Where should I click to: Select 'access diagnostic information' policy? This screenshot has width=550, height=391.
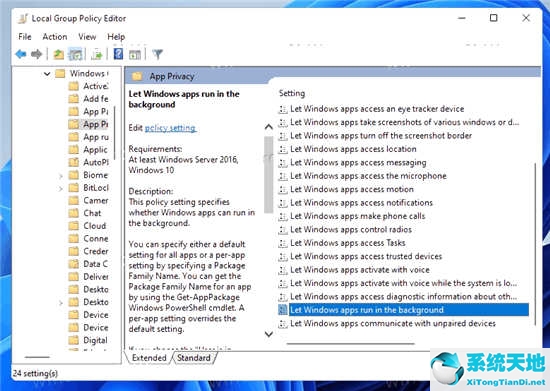[x=403, y=297]
